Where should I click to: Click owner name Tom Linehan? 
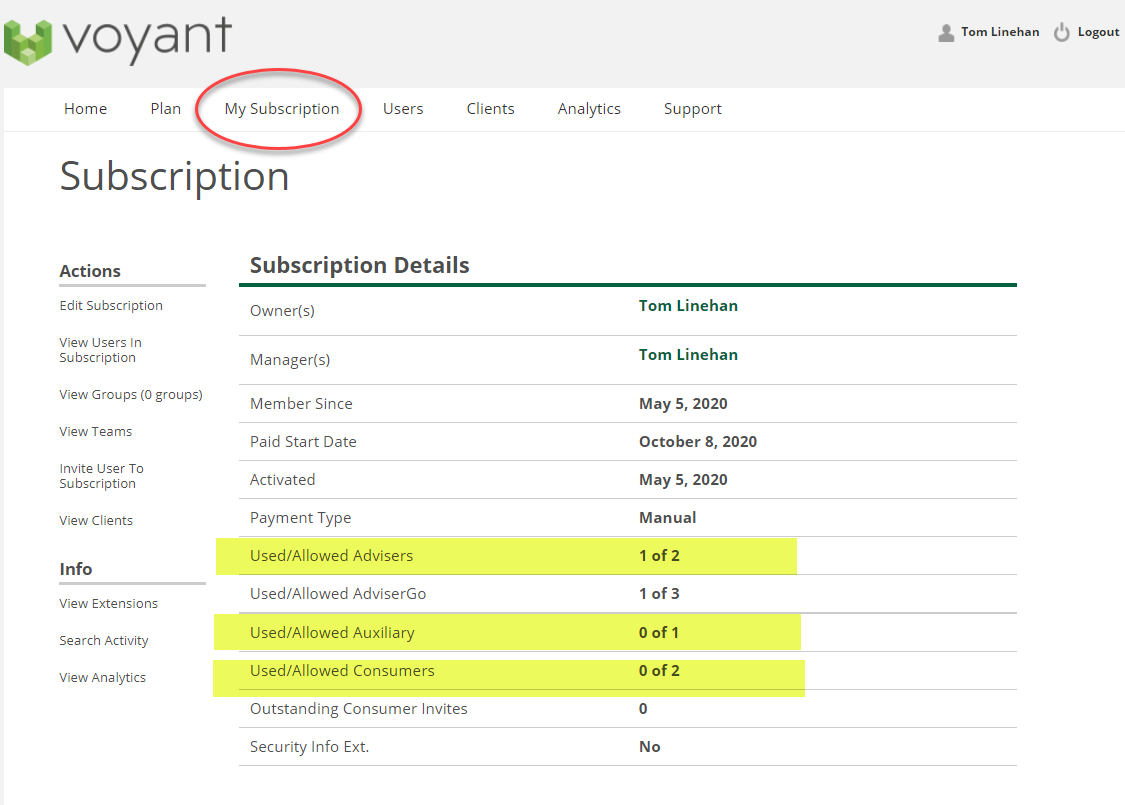tap(688, 306)
